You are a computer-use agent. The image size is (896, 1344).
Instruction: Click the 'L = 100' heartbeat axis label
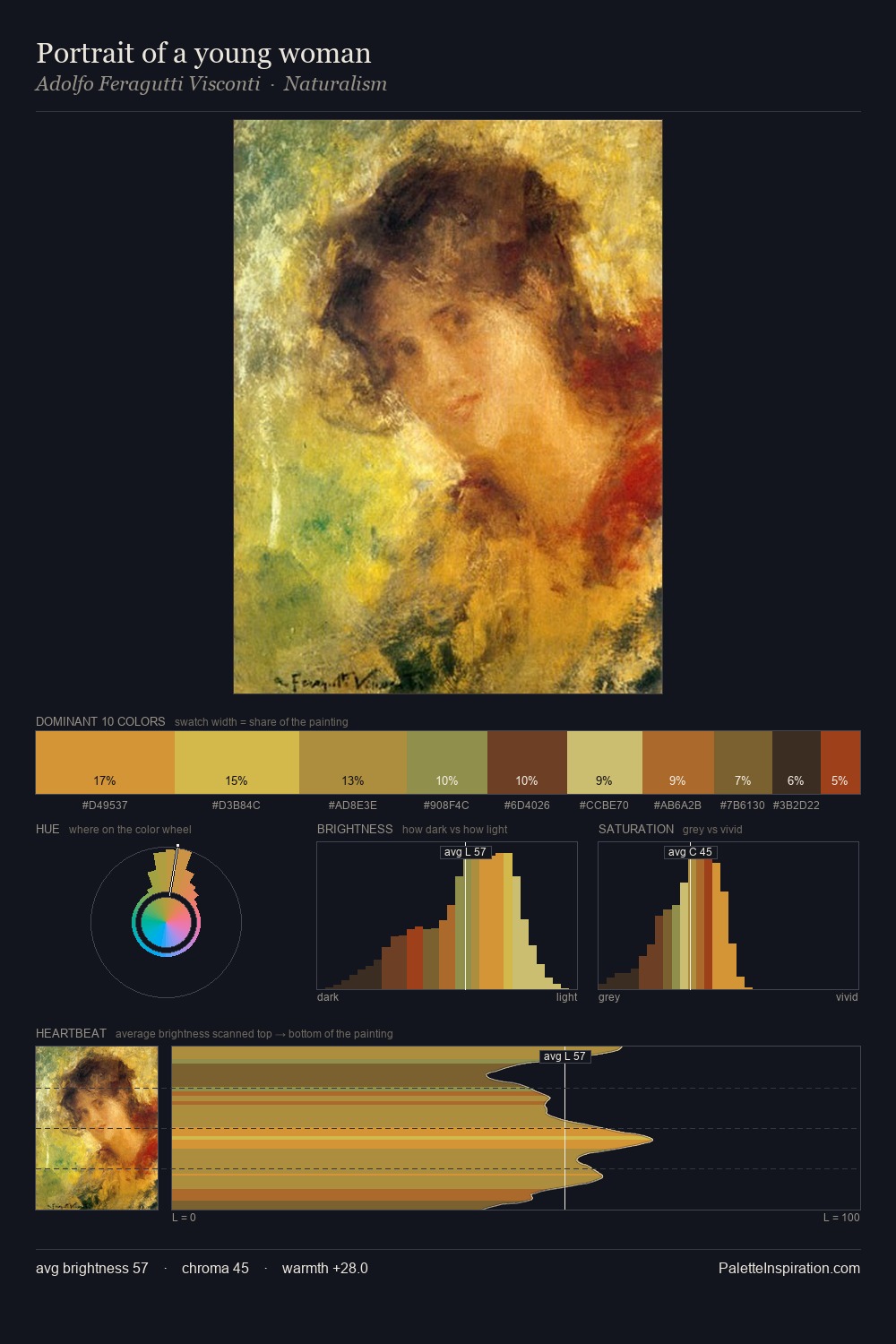[841, 1218]
